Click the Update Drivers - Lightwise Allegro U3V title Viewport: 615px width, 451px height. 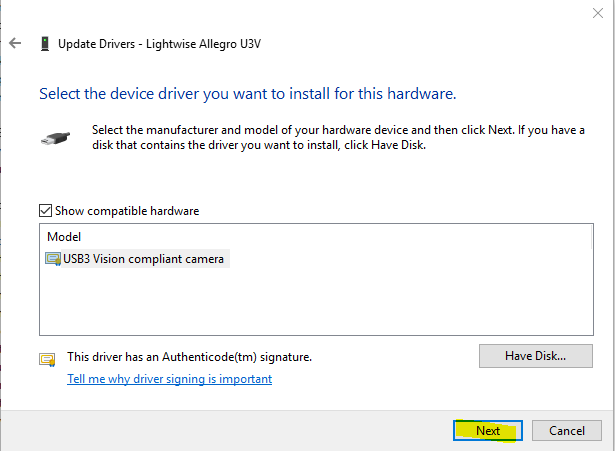[x=159, y=44]
